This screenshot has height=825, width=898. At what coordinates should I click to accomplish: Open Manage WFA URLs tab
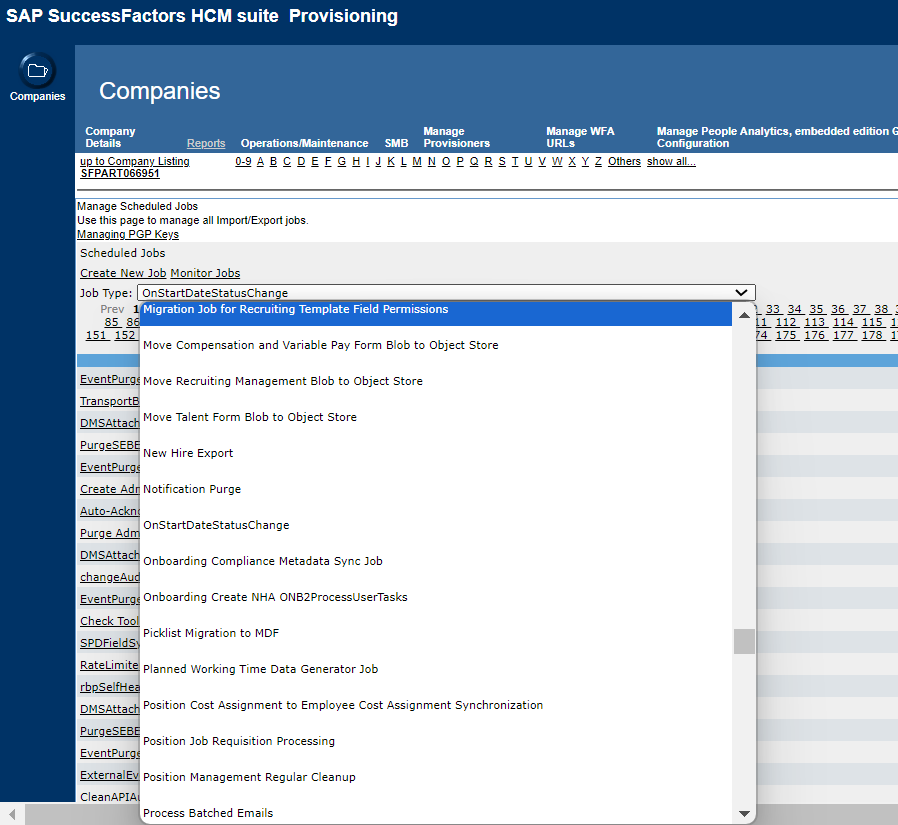[x=580, y=137]
